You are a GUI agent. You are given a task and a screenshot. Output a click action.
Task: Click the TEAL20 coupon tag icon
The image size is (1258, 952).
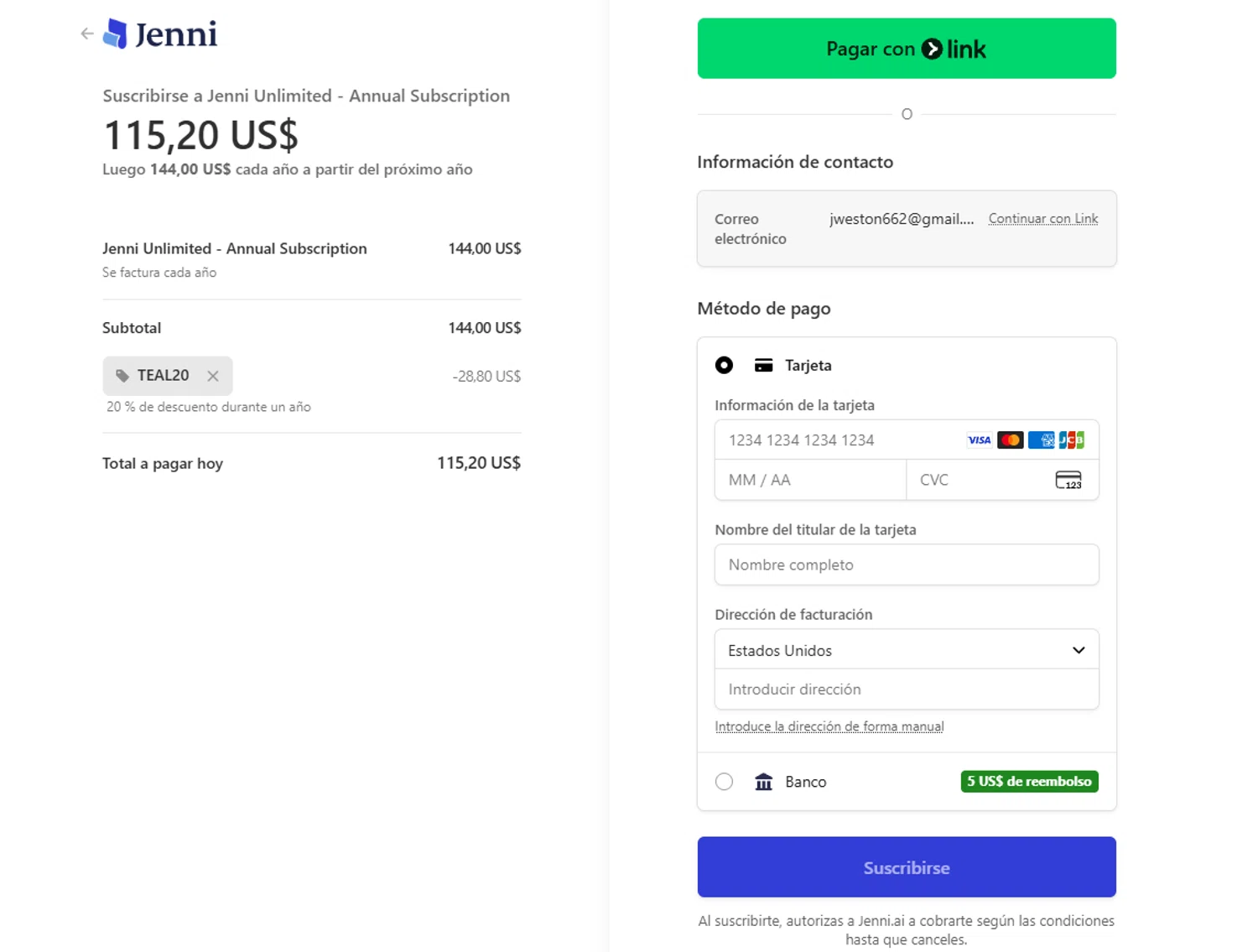click(122, 376)
